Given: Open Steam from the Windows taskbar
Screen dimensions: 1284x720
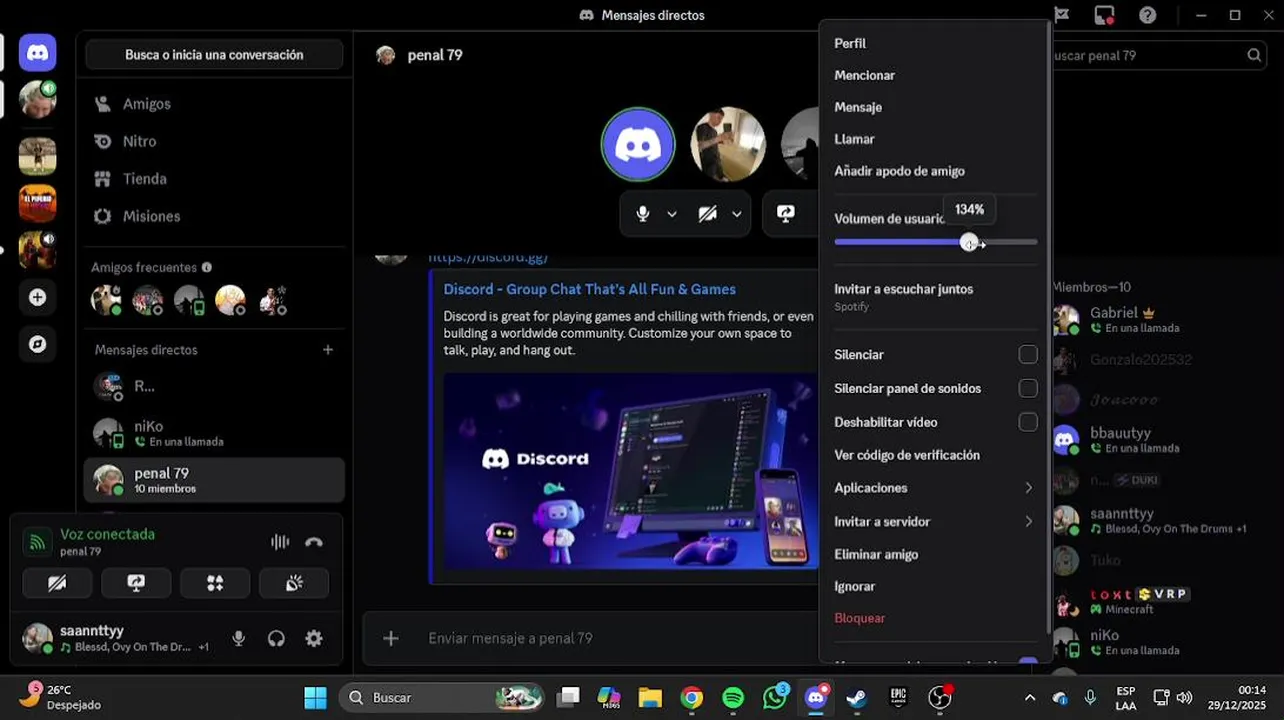Looking at the screenshot, I should click(x=857, y=697).
